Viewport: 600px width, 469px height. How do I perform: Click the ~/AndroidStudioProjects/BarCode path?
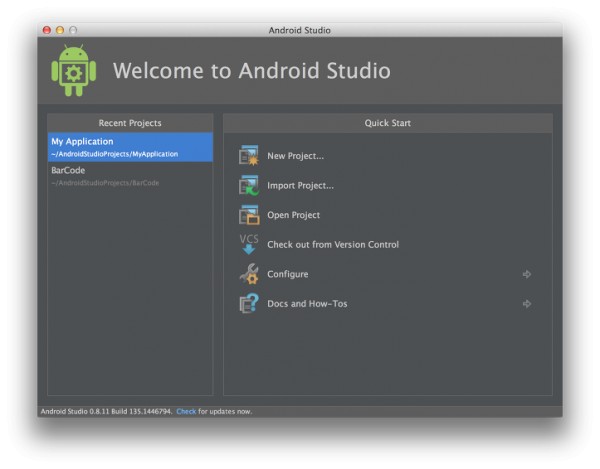point(105,183)
